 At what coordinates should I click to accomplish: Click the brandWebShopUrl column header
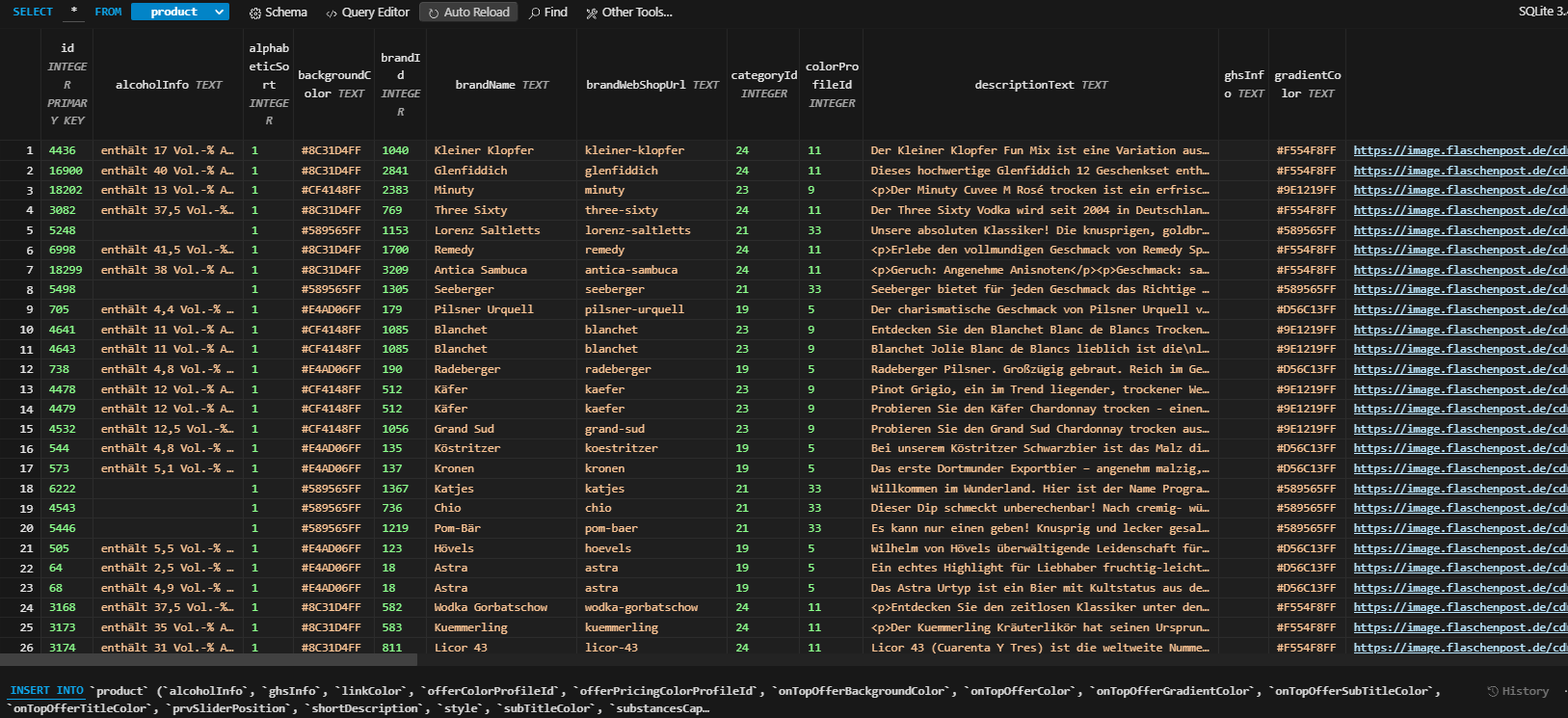click(x=652, y=85)
